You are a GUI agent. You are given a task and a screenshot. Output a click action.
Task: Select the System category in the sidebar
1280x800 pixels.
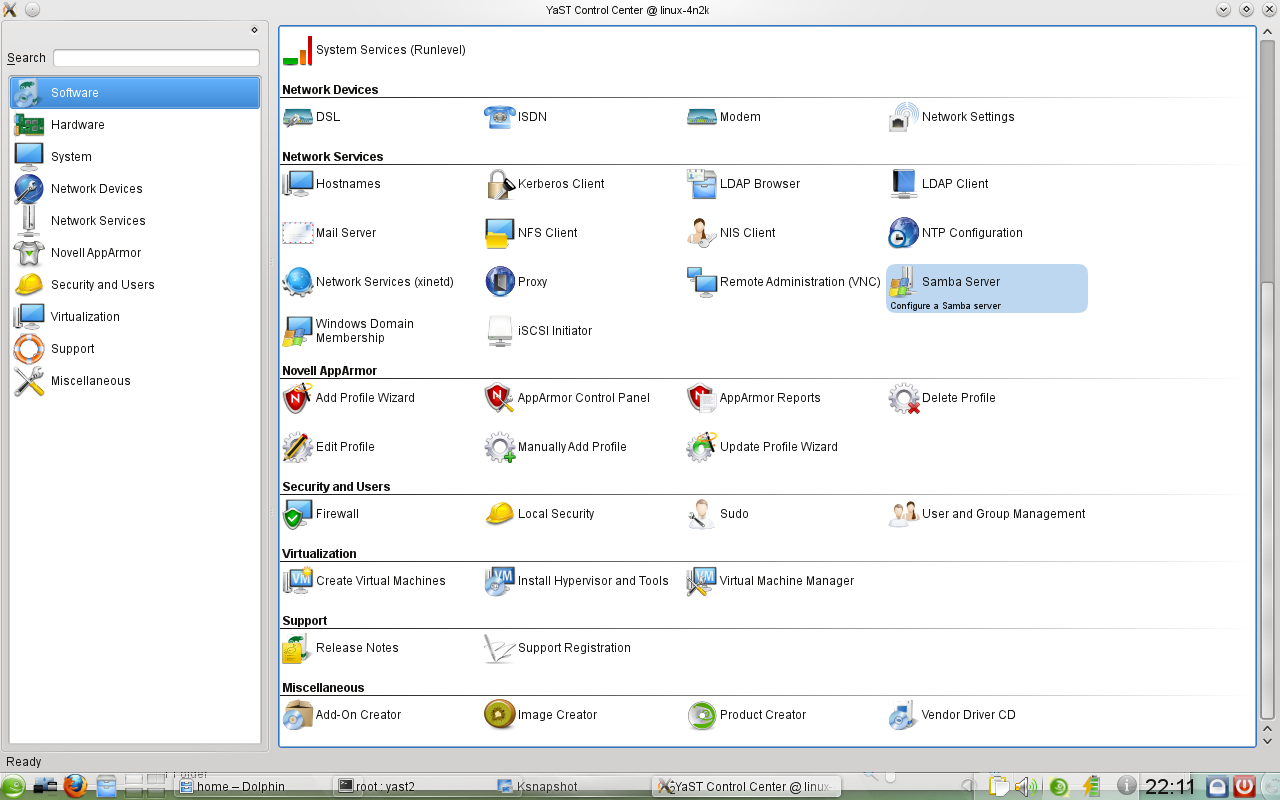(x=135, y=157)
